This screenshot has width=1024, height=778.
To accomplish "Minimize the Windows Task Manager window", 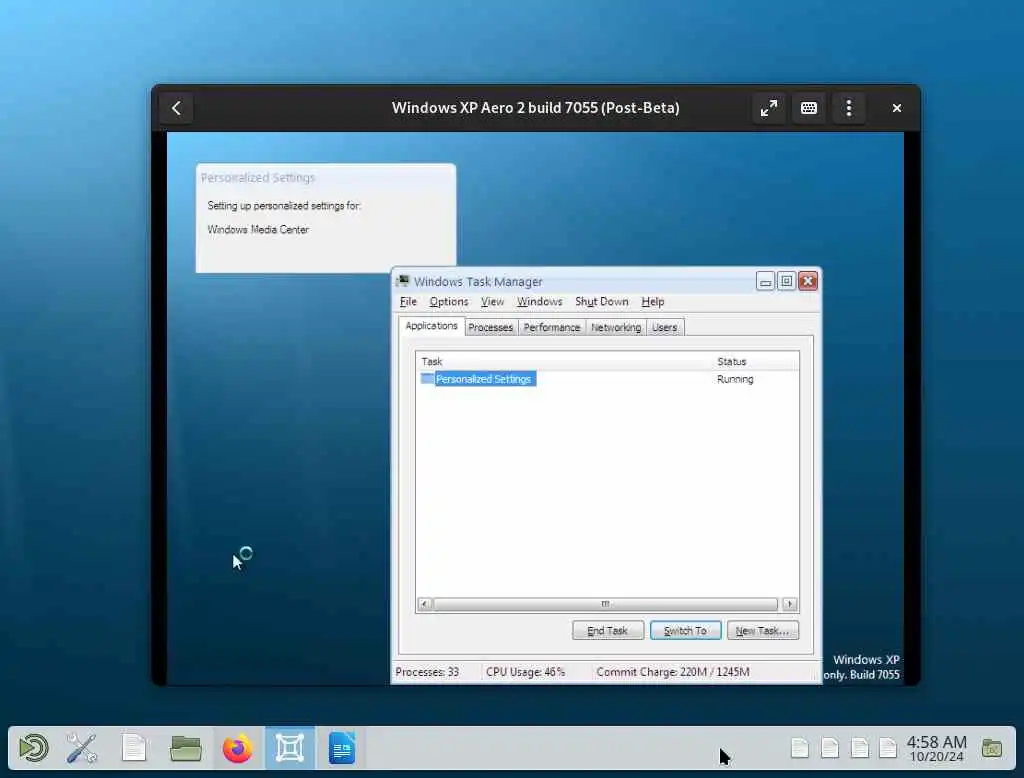I will click(x=765, y=282).
